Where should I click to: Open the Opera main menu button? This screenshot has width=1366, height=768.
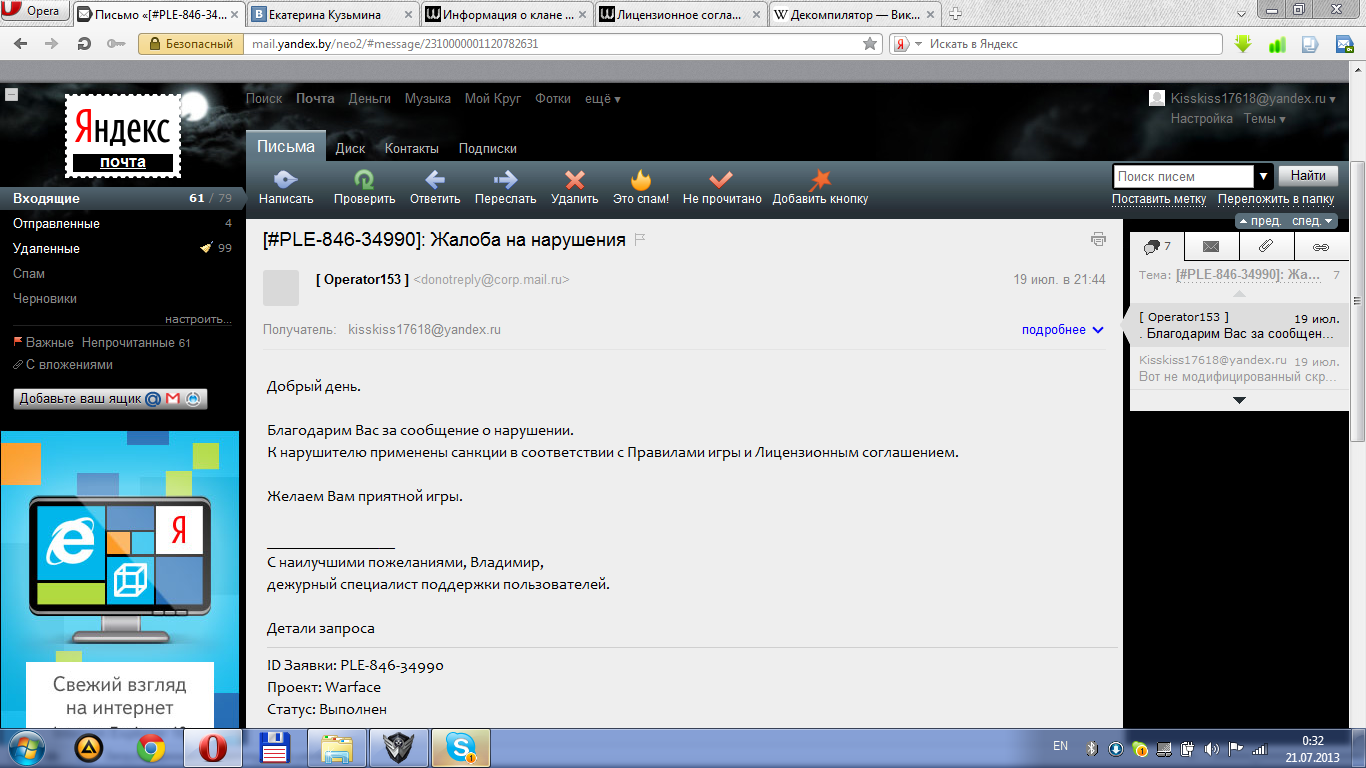[35, 12]
